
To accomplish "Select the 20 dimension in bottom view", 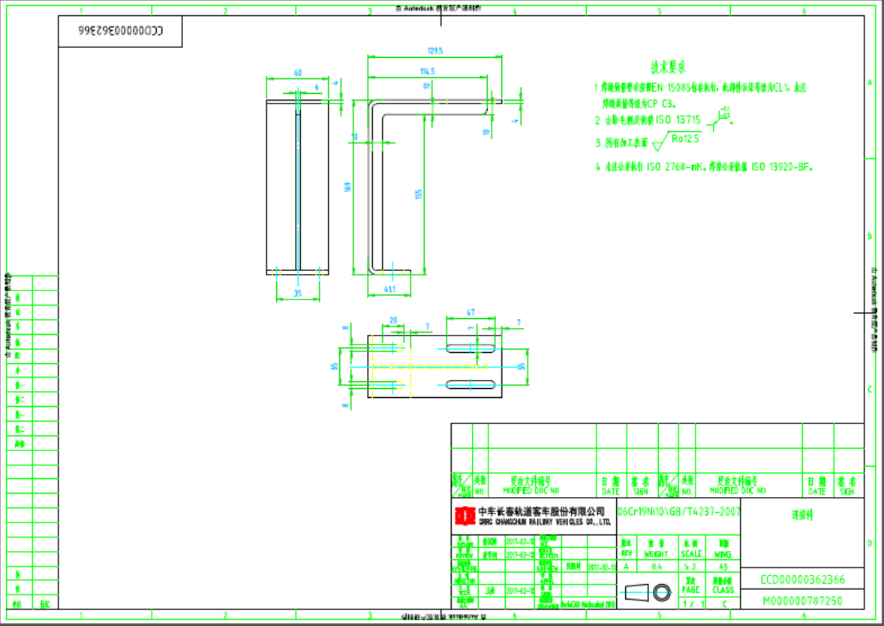I will 393,320.
